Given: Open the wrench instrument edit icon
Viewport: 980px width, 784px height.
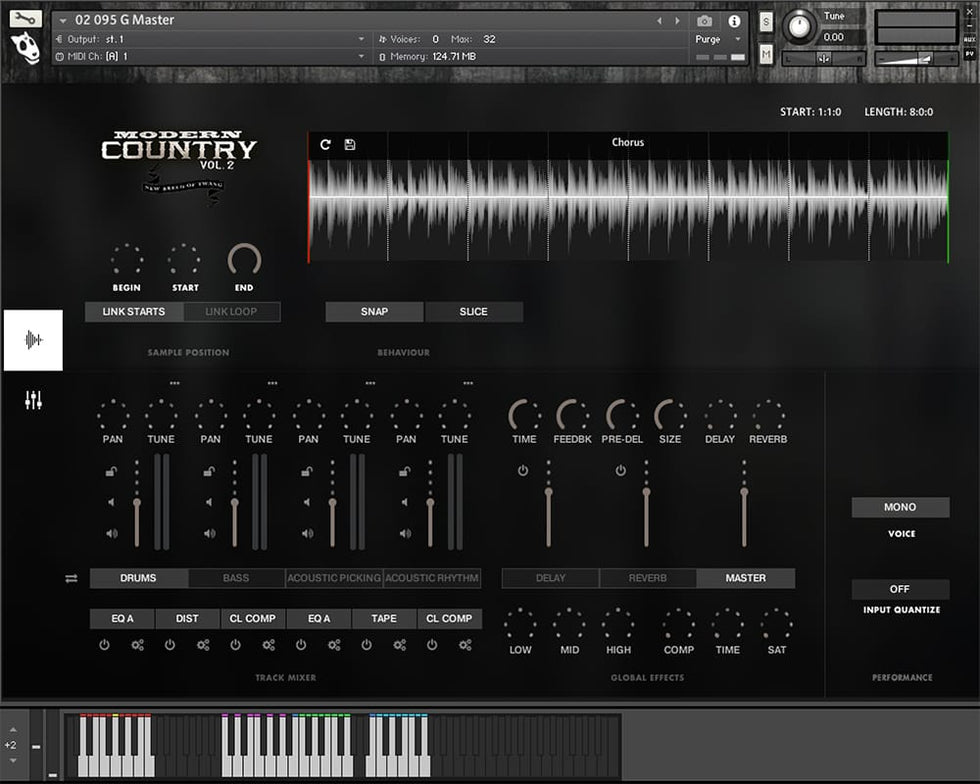Looking at the screenshot, I should pyautogui.click(x=26, y=18).
